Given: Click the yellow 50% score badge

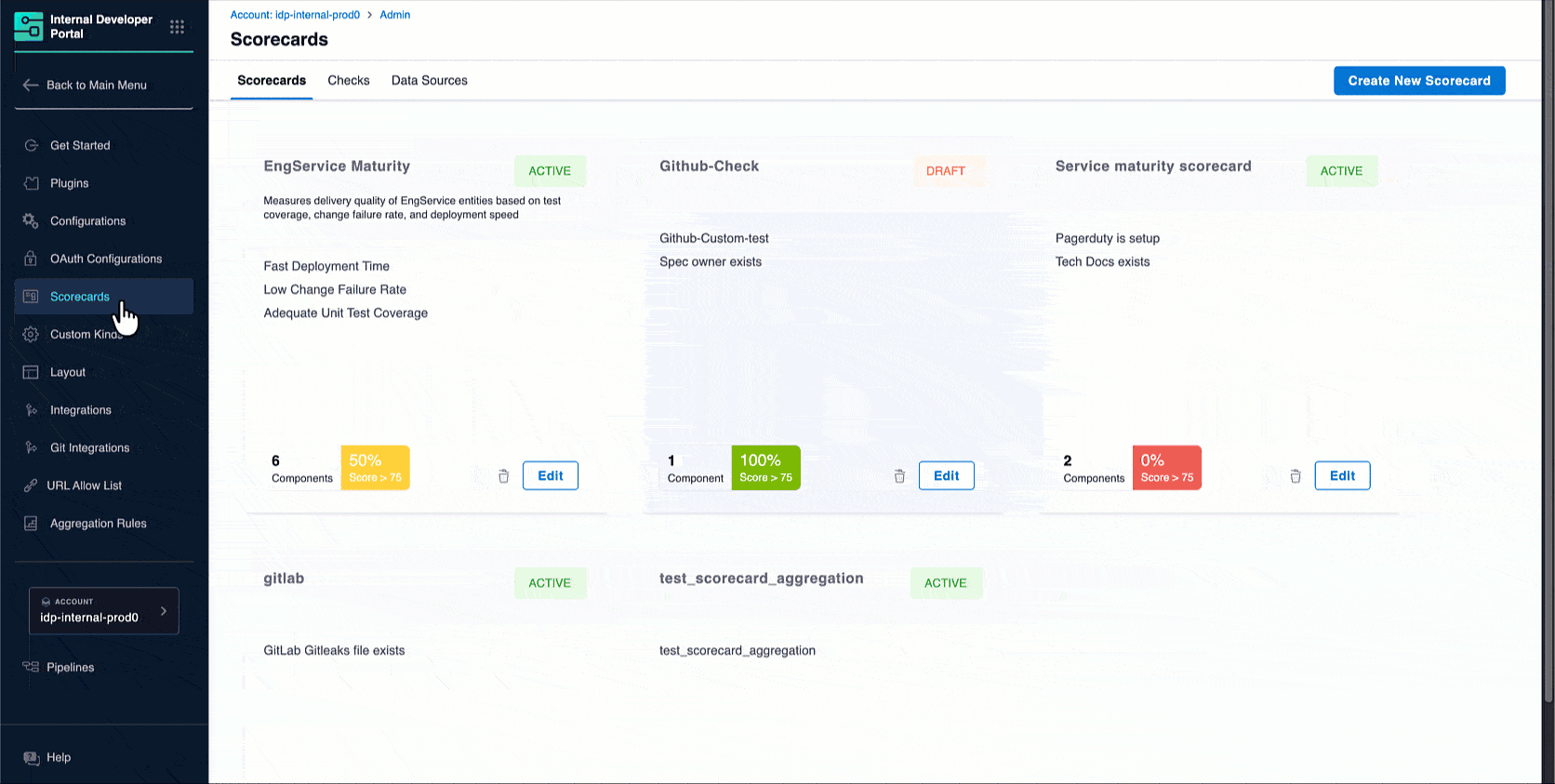Looking at the screenshot, I should [x=376, y=468].
